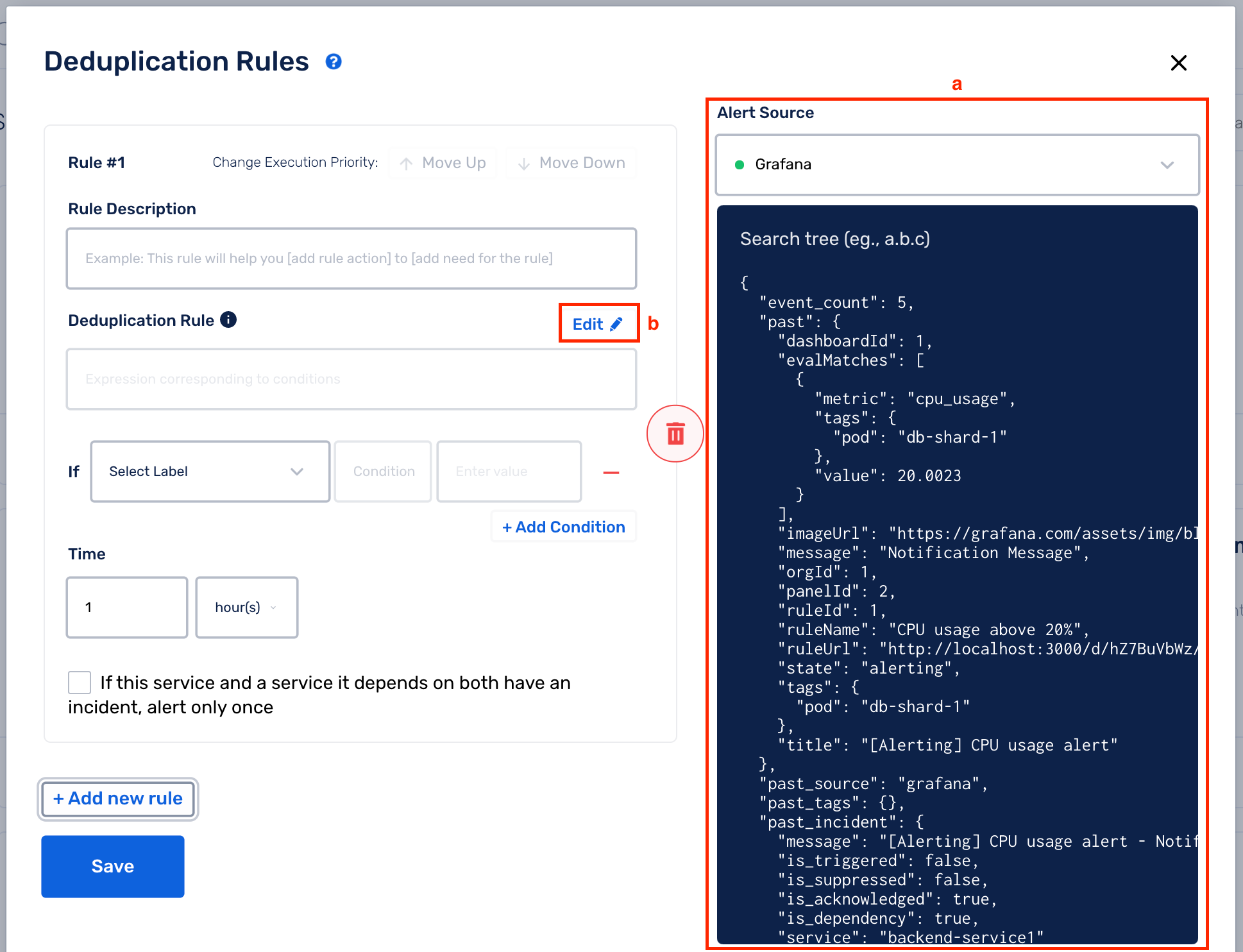Click the info icon next to Deduplication Rule
1243x952 pixels.
click(x=228, y=319)
